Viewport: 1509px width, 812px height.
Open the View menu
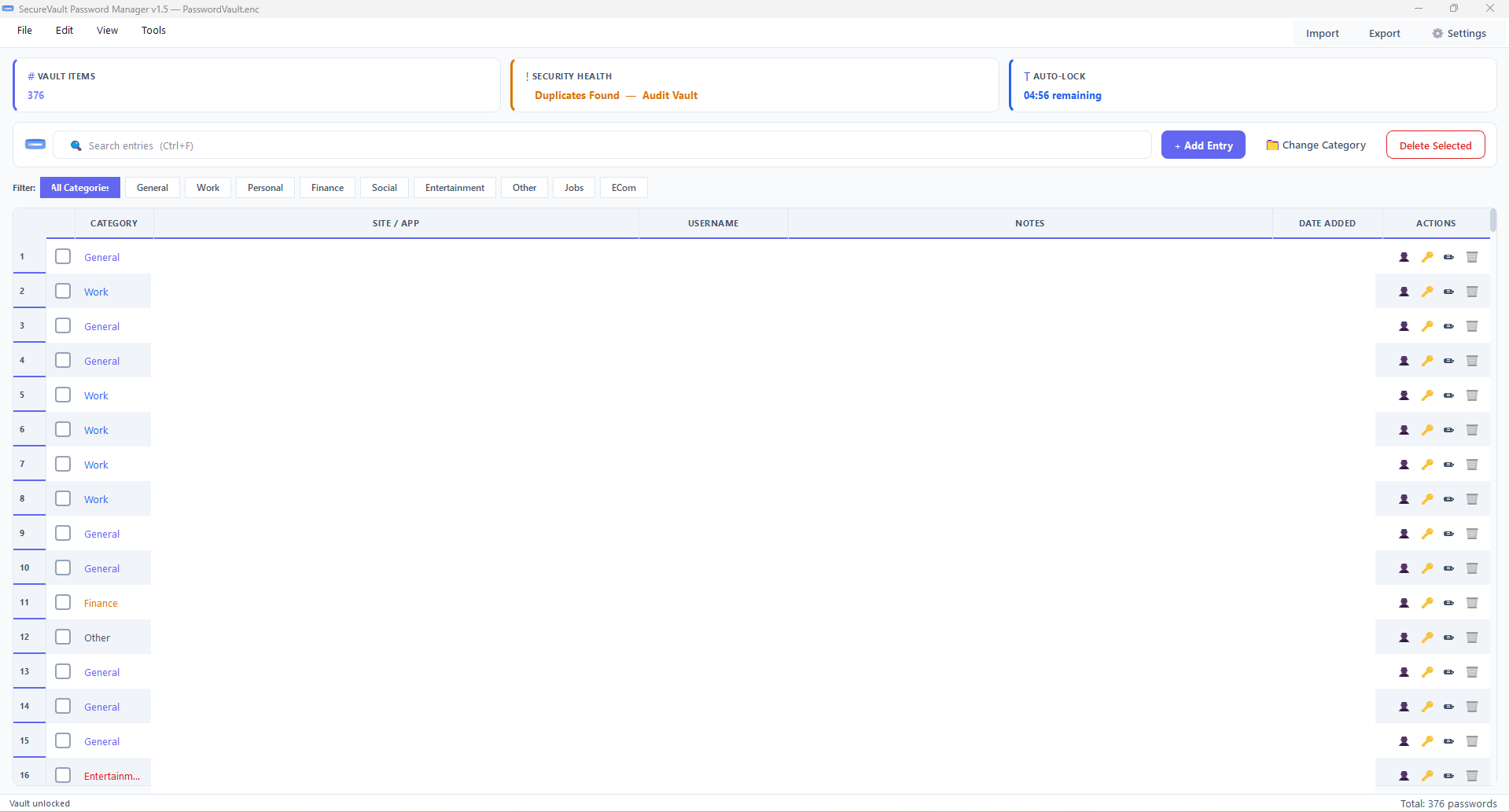coord(107,31)
